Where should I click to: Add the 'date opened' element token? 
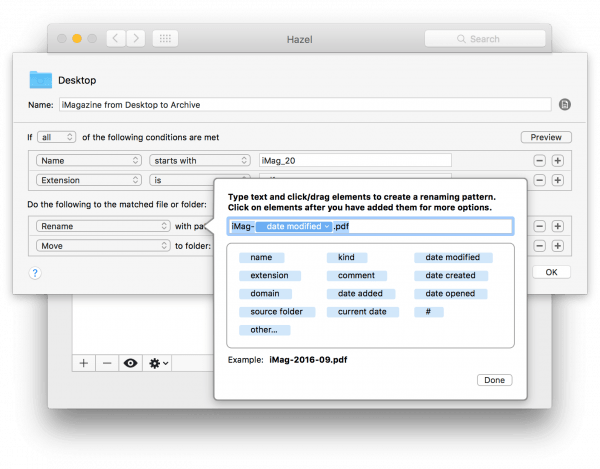click(450, 293)
